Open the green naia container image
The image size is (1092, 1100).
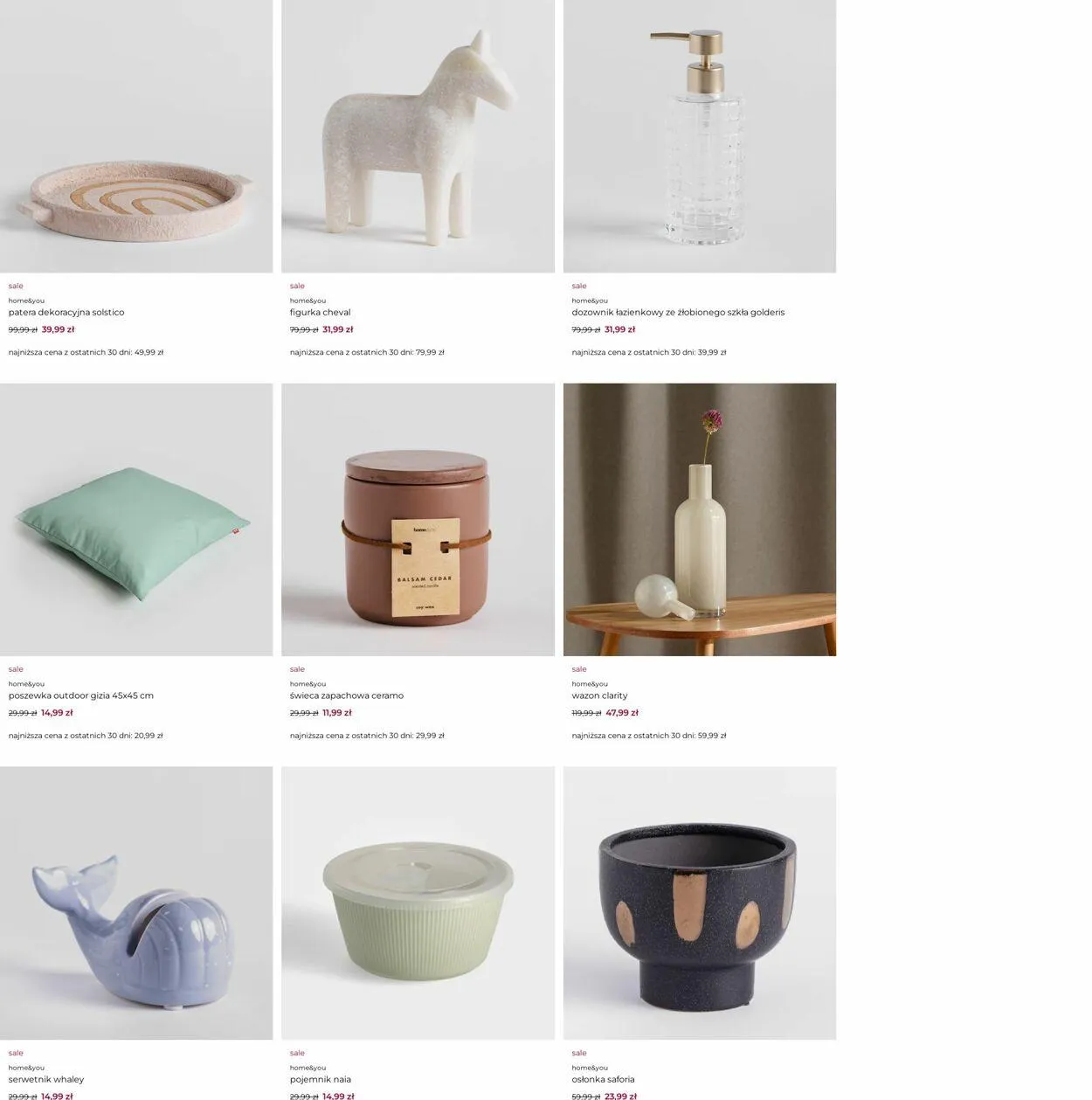pos(418,903)
